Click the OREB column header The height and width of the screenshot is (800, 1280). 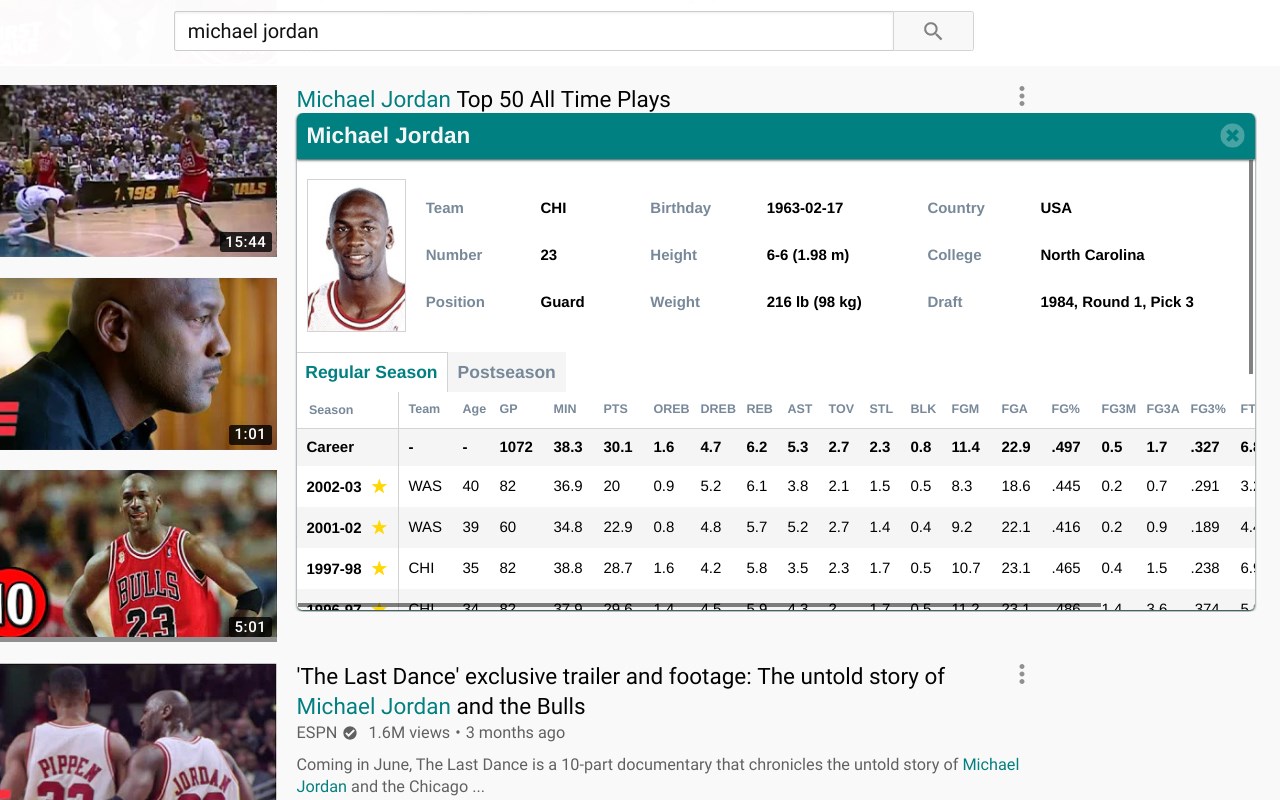[x=671, y=409]
